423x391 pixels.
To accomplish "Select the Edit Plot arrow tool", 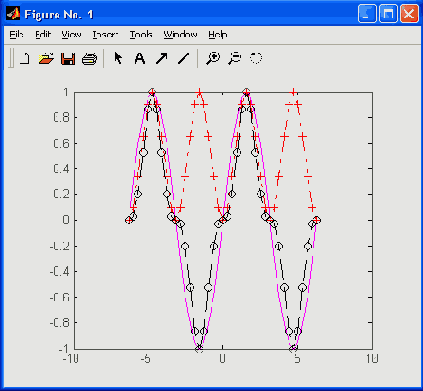I will click(118, 58).
